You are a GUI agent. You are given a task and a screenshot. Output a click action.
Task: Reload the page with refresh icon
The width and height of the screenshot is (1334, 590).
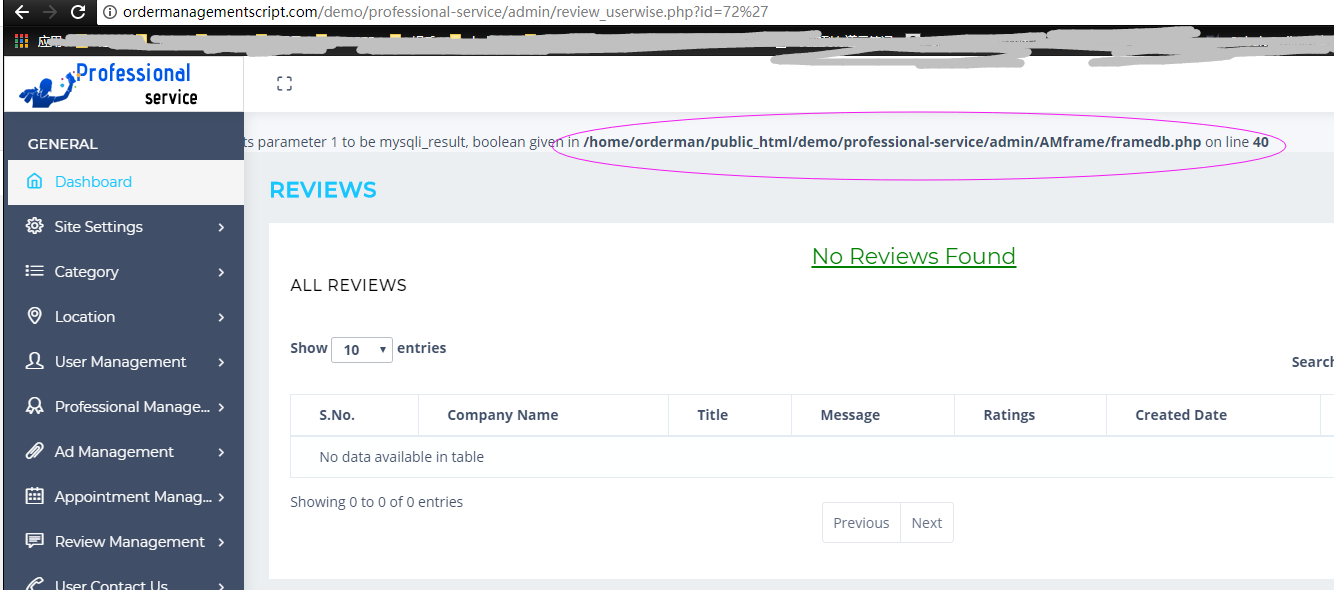78,13
